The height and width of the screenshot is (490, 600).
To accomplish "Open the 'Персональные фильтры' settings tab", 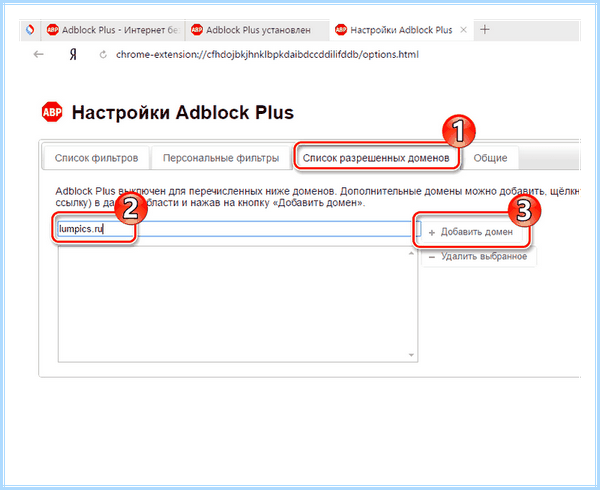I will pos(221,158).
